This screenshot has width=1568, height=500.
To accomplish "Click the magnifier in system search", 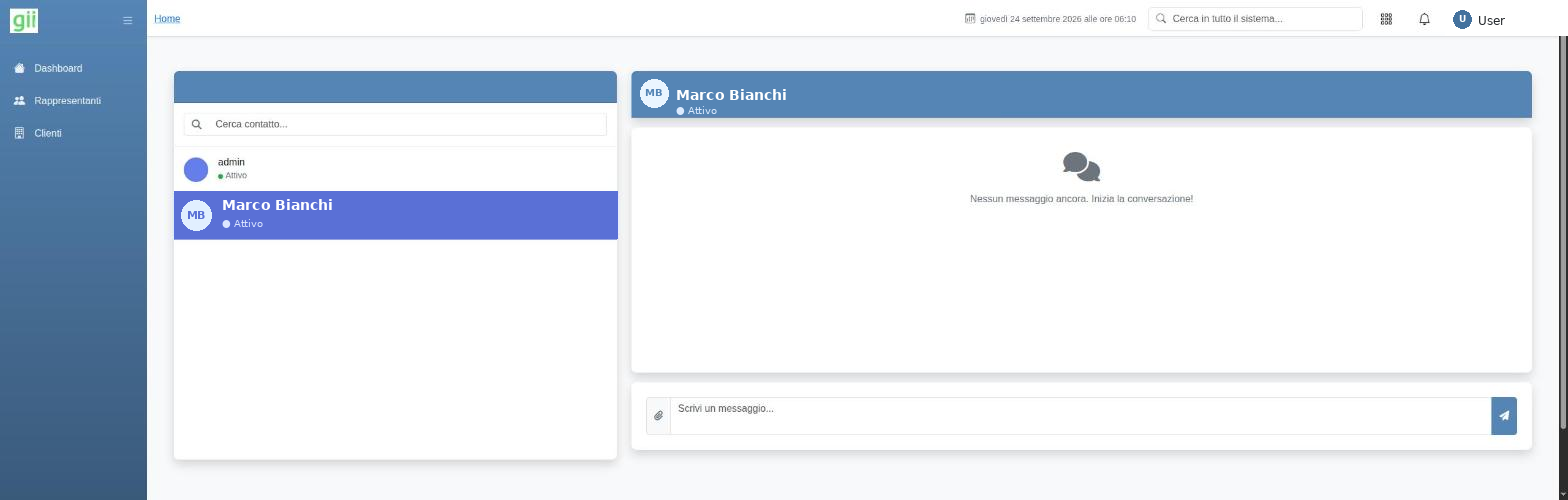I will pyautogui.click(x=1161, y=18).
